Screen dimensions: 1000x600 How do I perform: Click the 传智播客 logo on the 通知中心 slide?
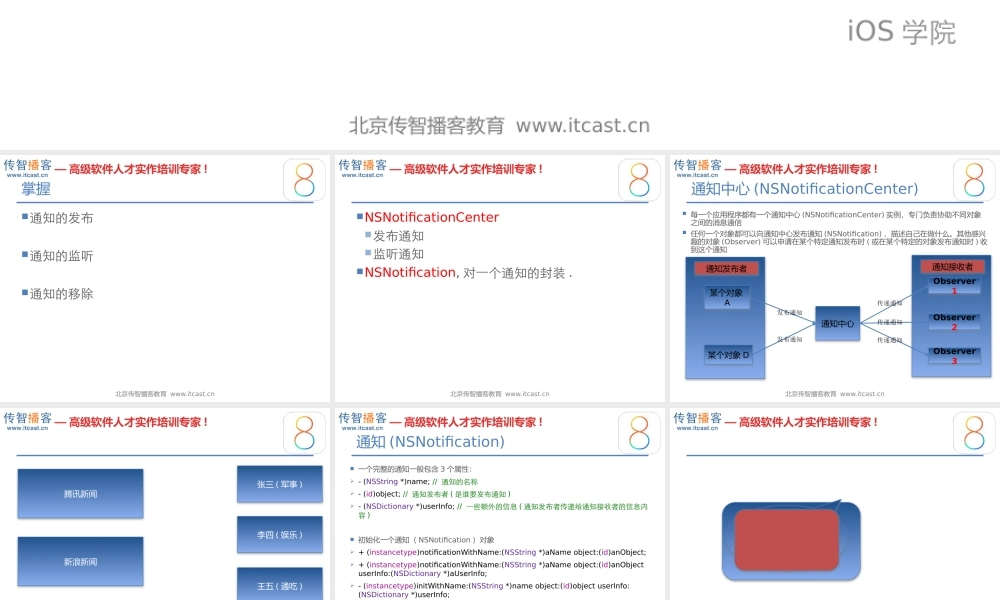pyautogui.click(x=697, y=167)
